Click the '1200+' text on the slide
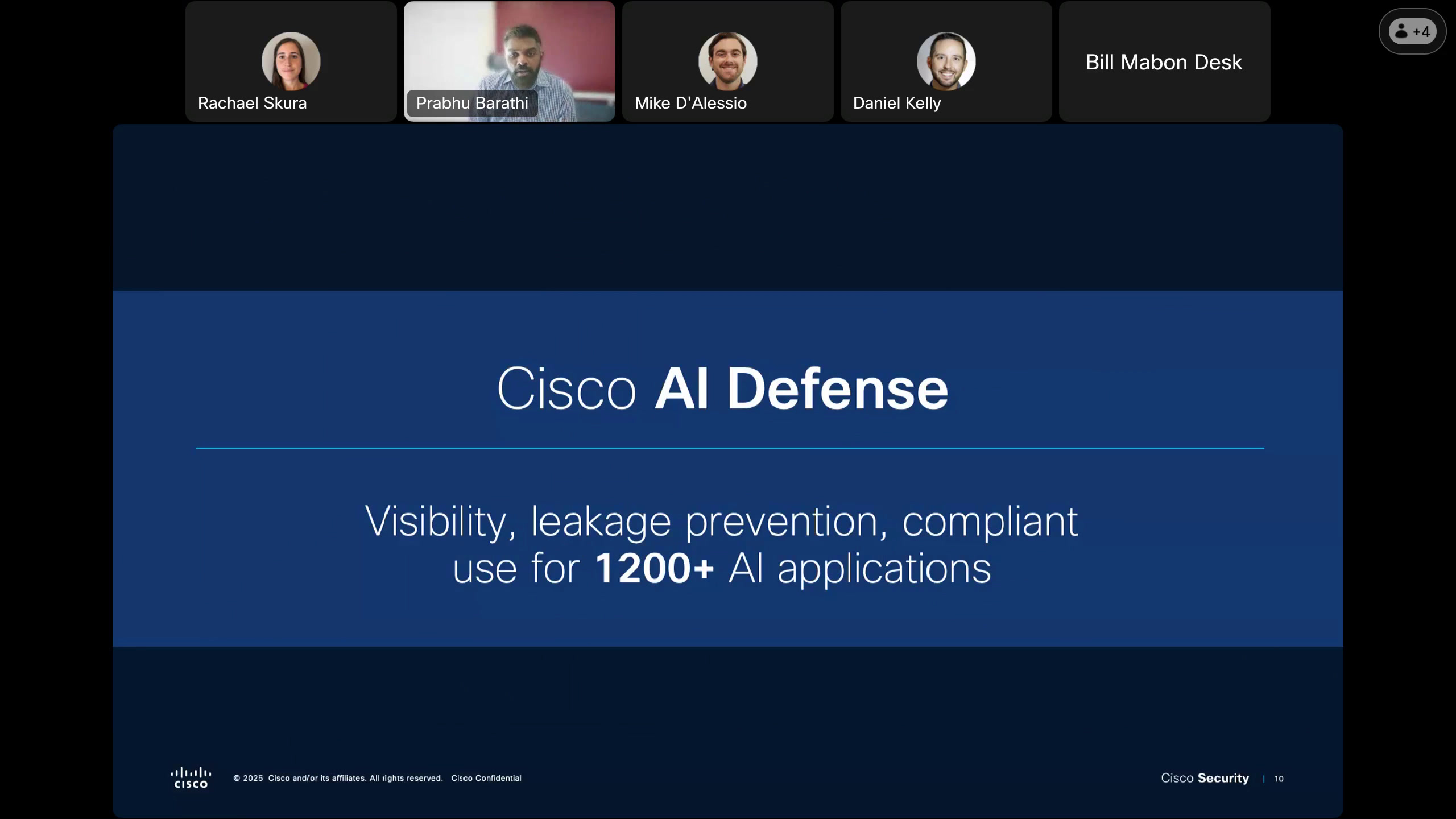Viewport: 1456px width, 819px height. [654, 568]
